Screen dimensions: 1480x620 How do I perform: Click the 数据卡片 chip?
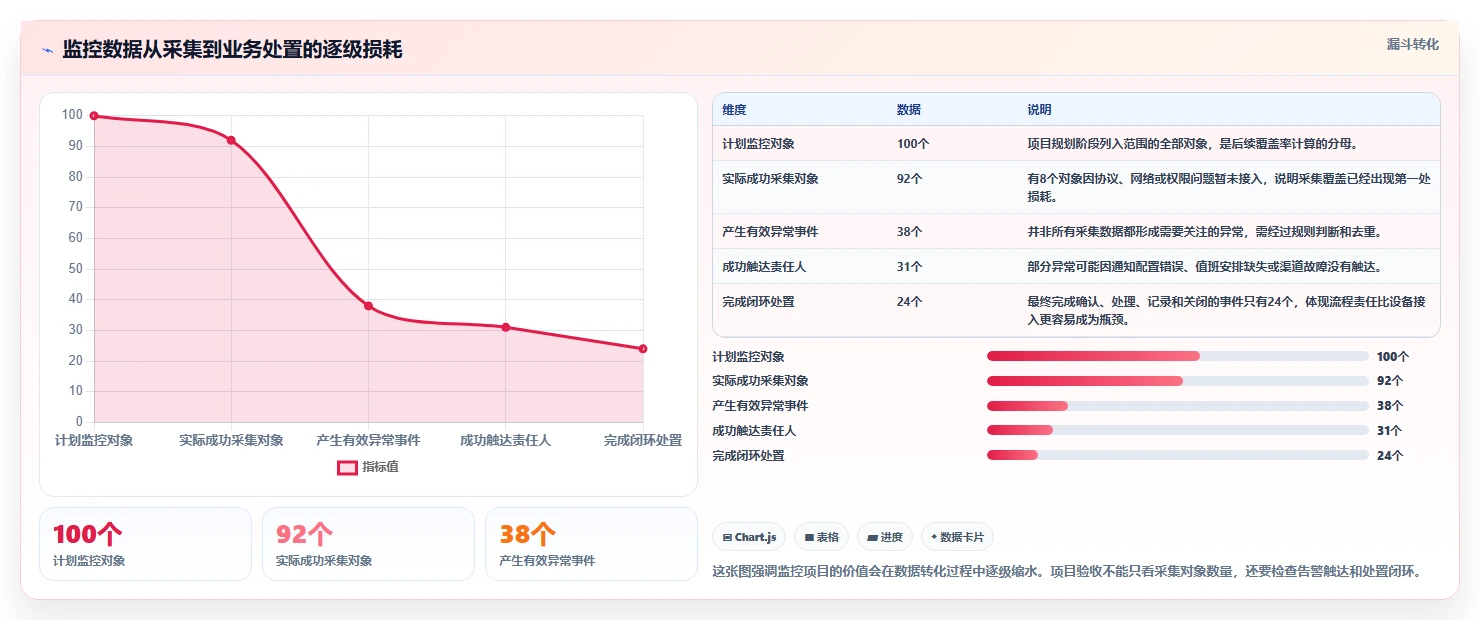pos(957,537)
